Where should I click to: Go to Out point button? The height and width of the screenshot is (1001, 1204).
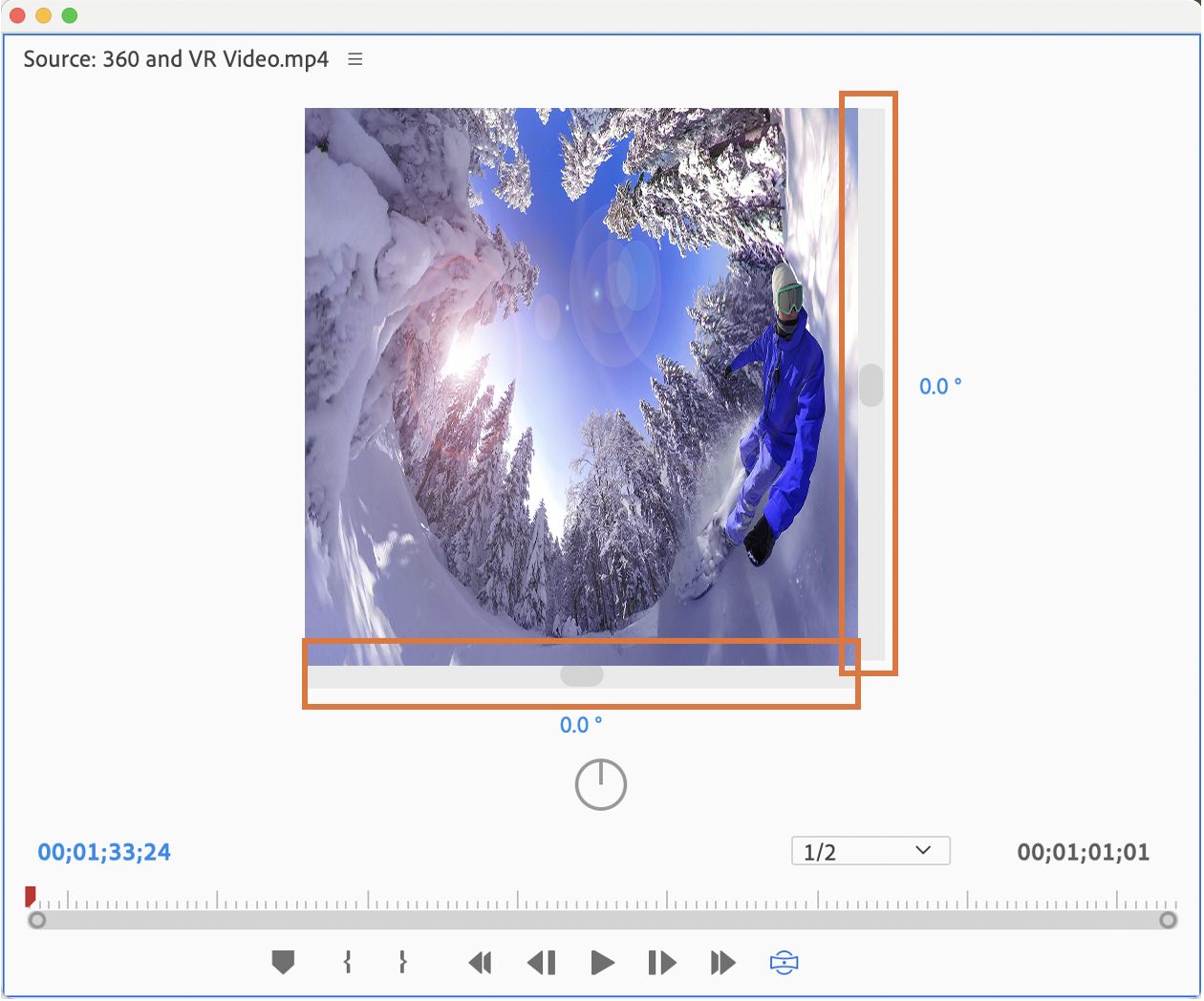pyautogui.click(x=723, y=963)
